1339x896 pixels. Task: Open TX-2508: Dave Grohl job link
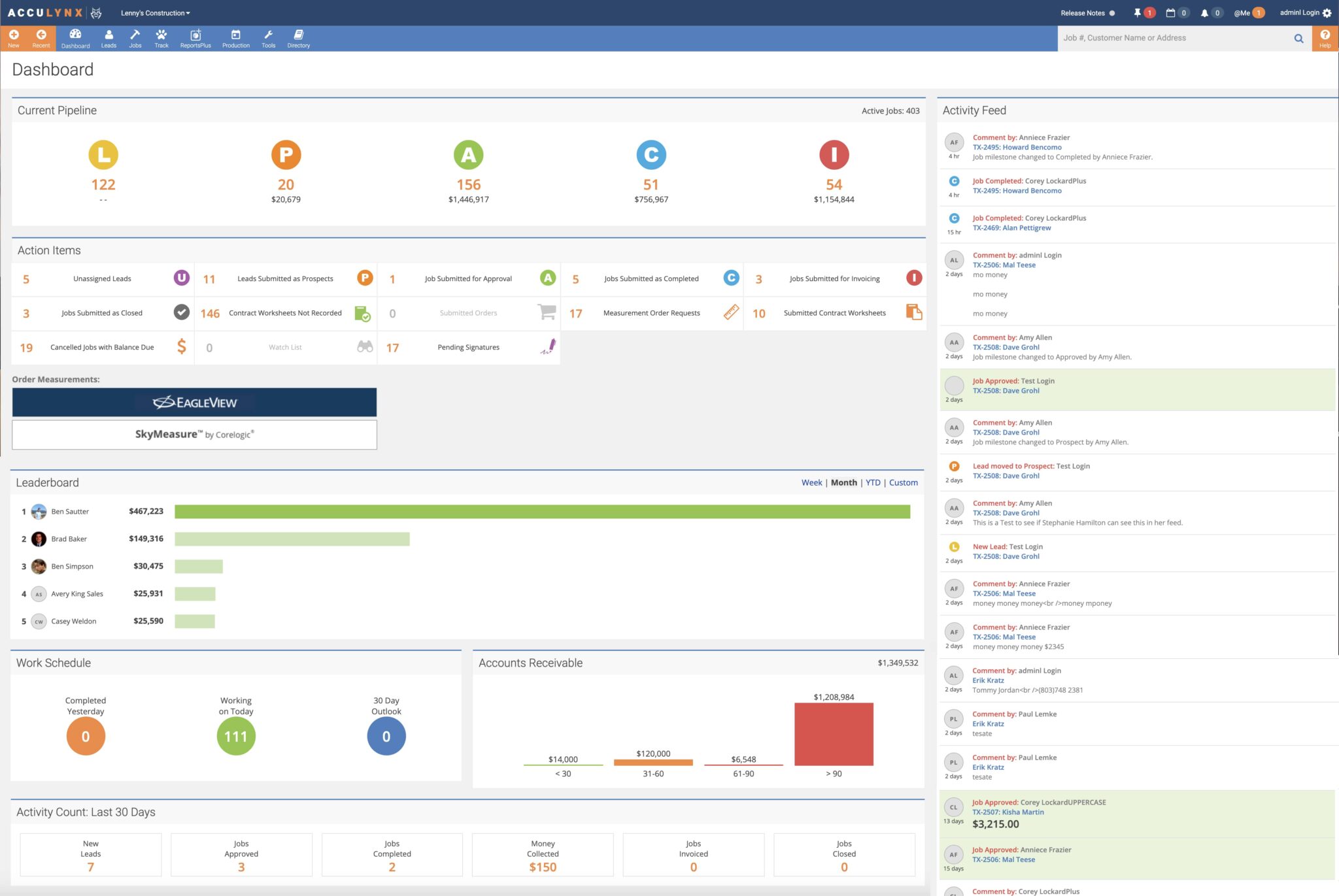pos(1006,347)
